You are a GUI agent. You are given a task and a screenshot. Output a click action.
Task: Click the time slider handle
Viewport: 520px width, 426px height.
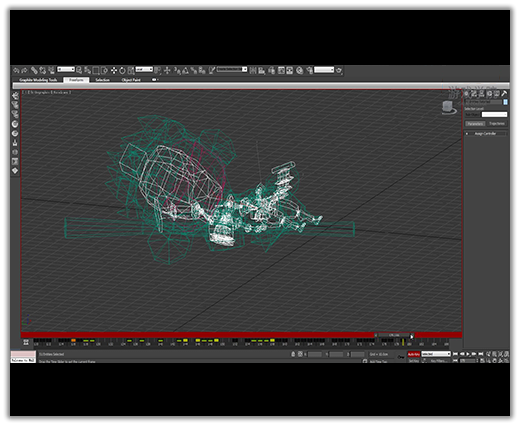pos(394,335)
